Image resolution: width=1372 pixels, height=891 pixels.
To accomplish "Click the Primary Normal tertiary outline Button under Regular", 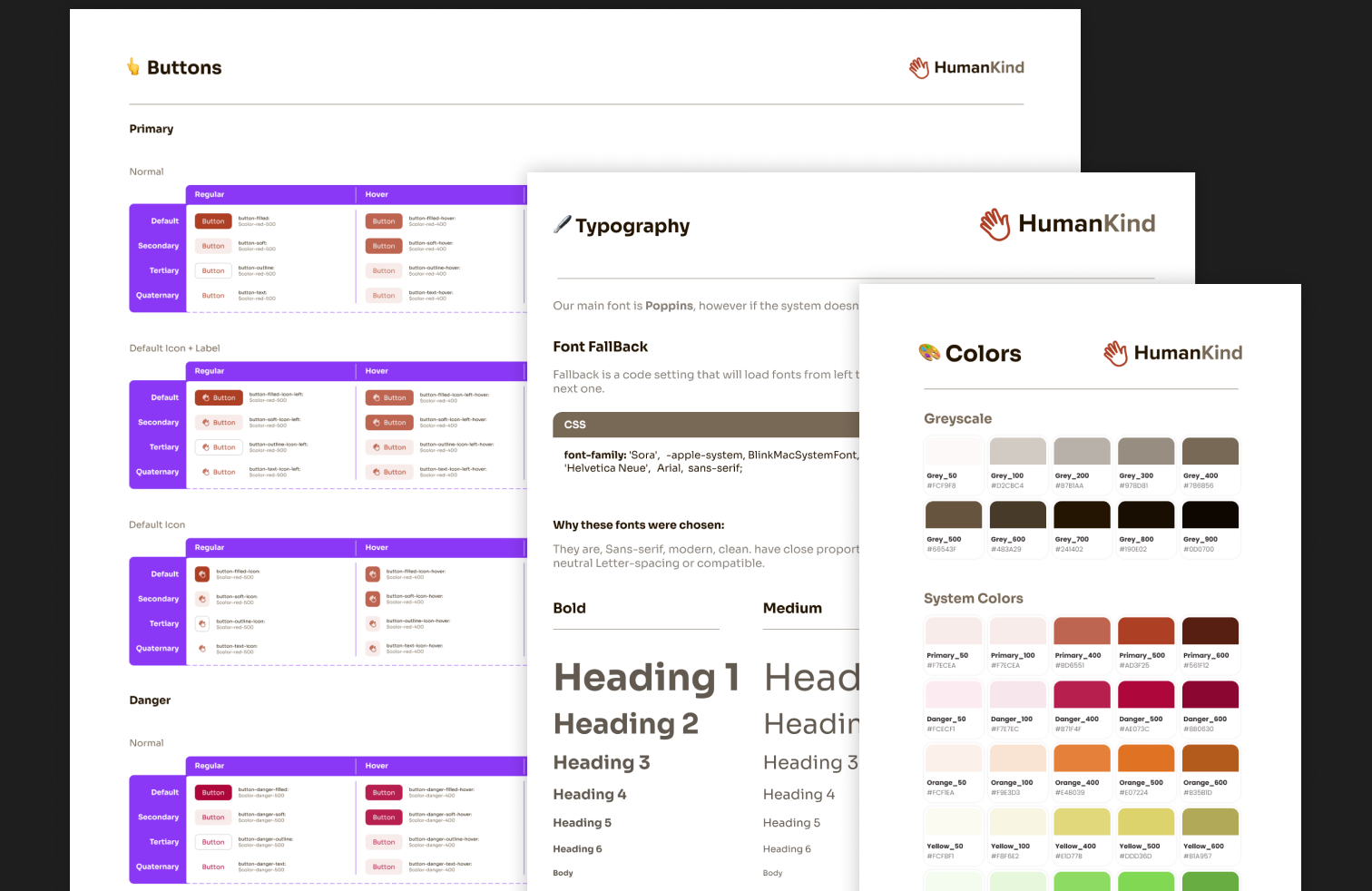I will click(213, 271).
